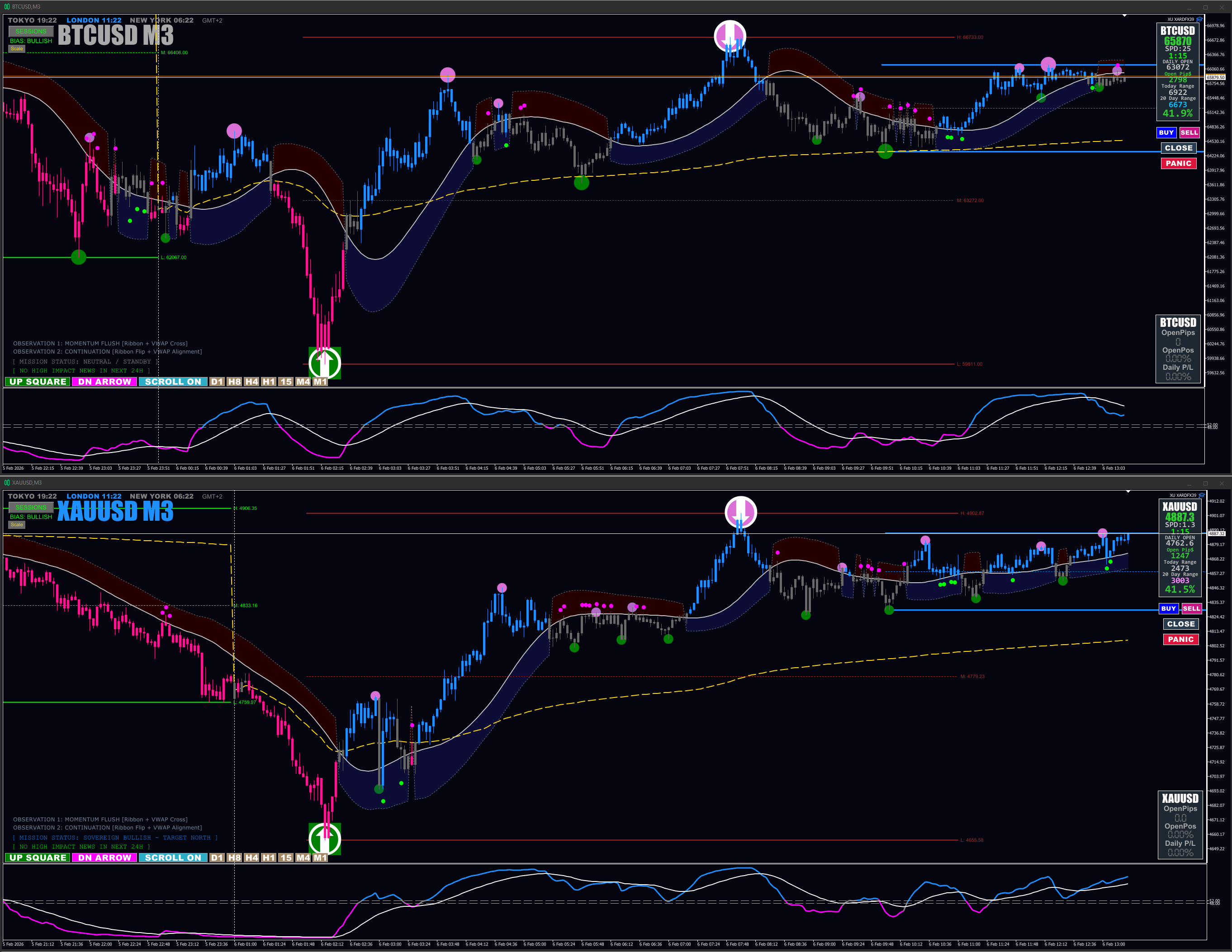Toggle SESSIONS on the BTCUSD chart
The height and width of the screenshot is (952, 1232).
point(31,32)
